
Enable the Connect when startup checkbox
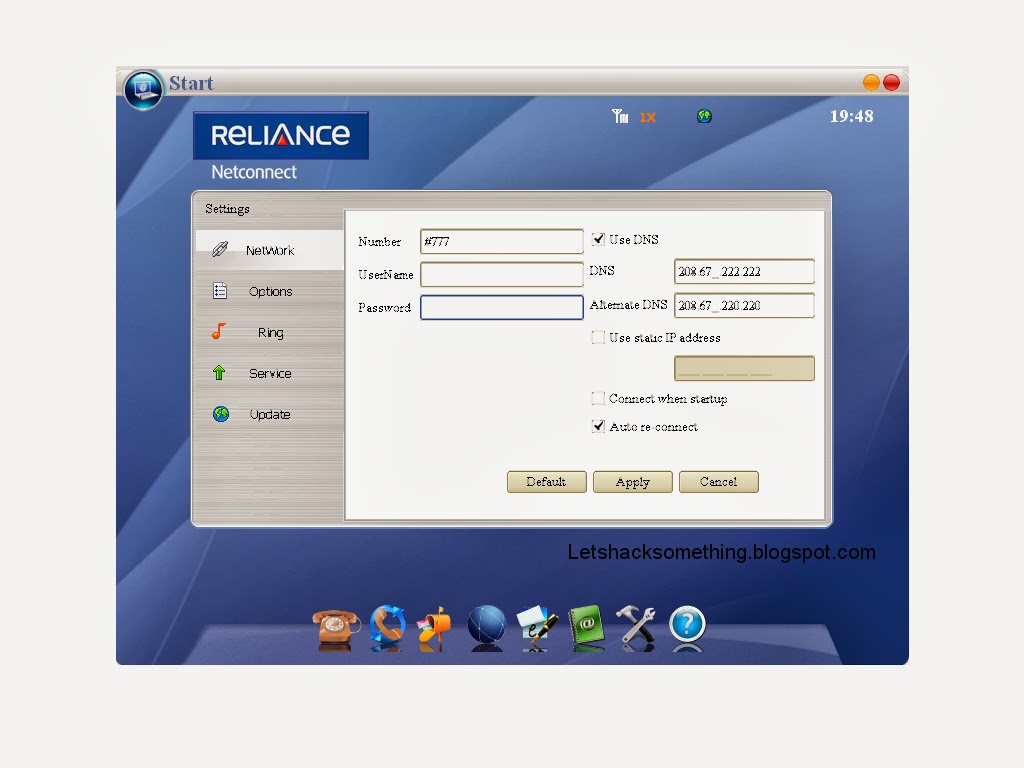(x=598, y=398)
